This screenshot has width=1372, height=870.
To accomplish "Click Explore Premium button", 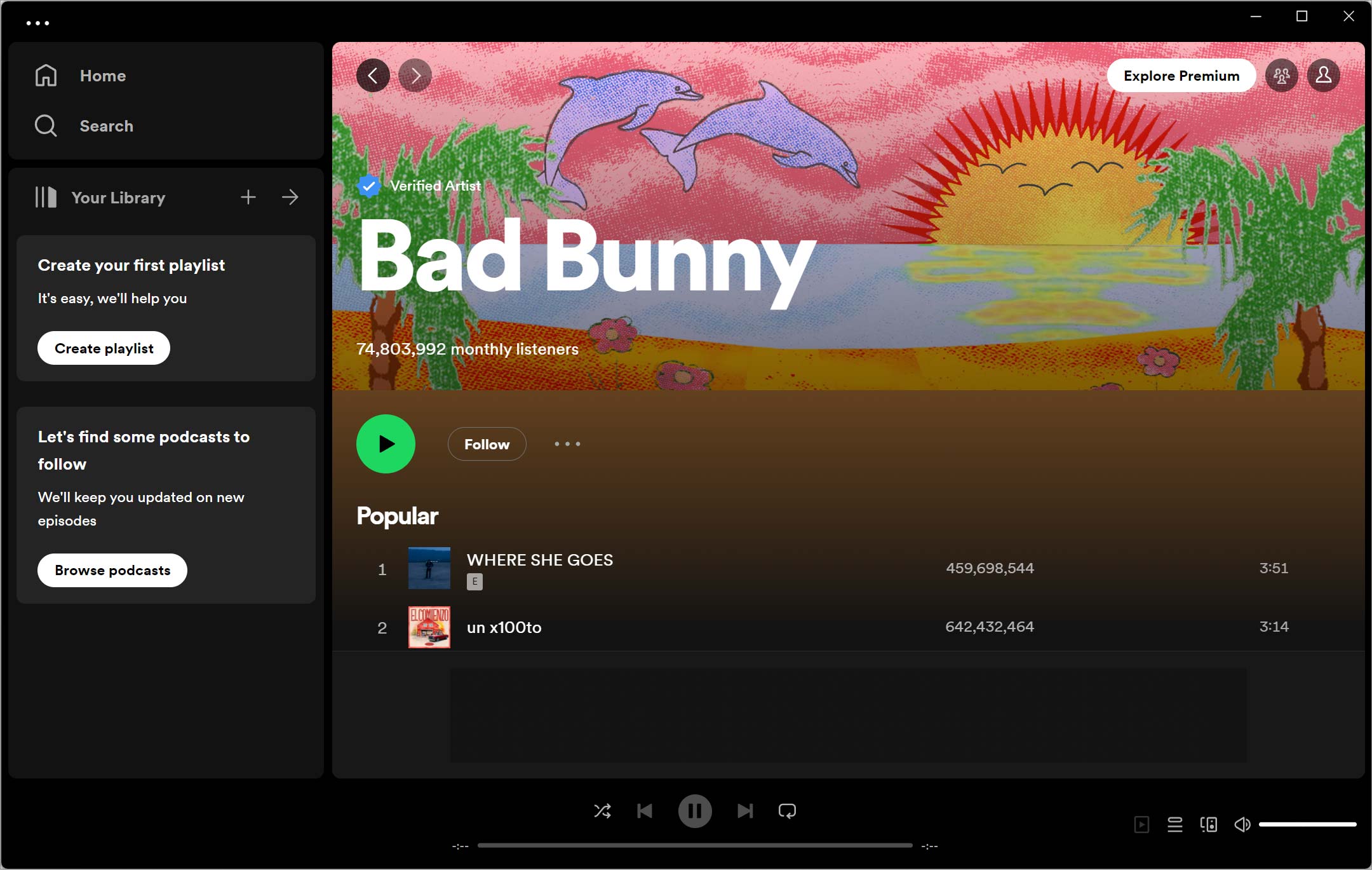I will (1181, 76).
